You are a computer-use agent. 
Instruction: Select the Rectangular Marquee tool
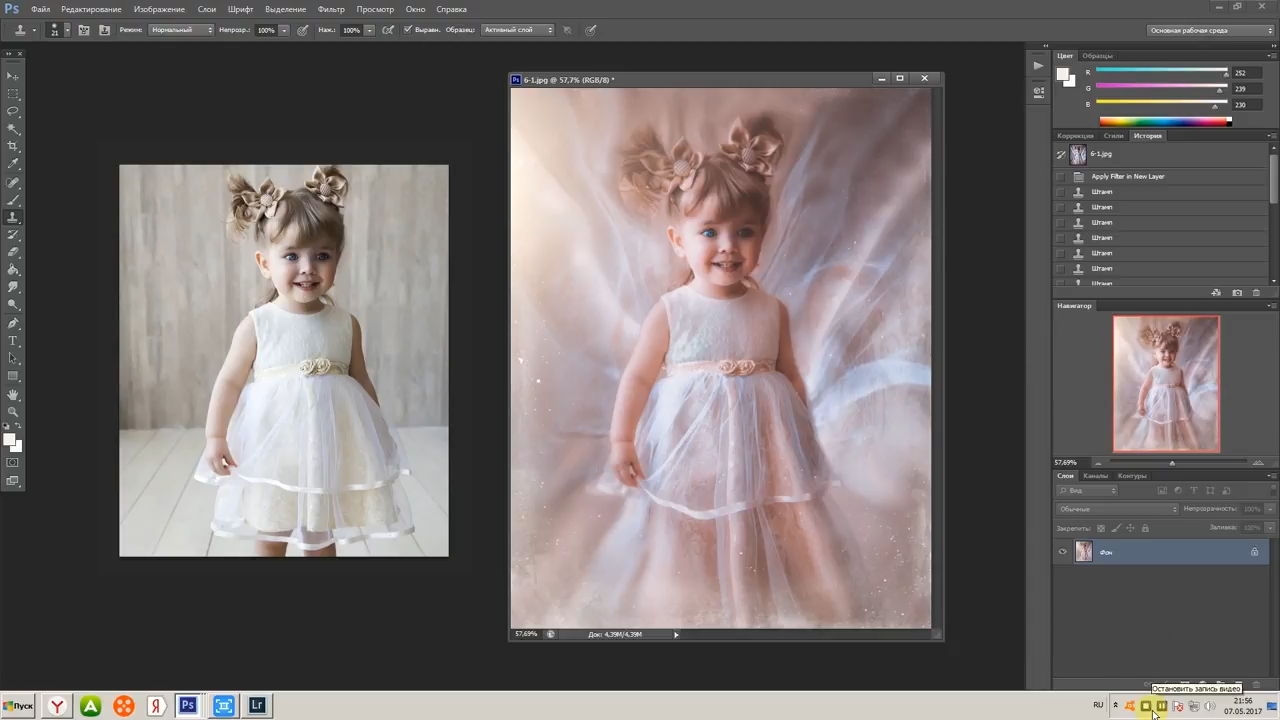click(13, 93)
